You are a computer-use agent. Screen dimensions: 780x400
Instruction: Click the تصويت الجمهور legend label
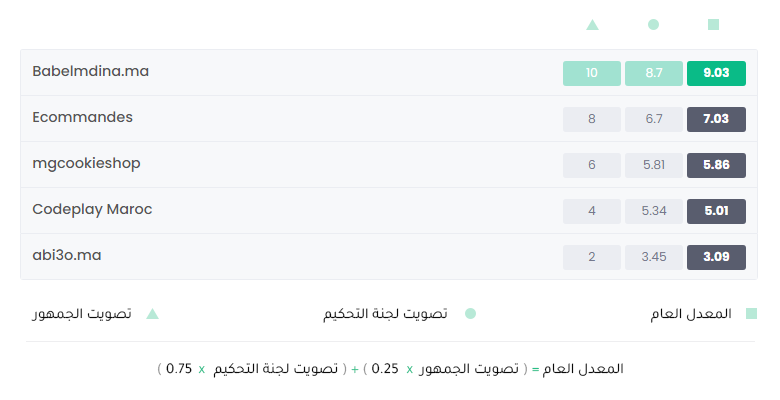pos(82,314)
